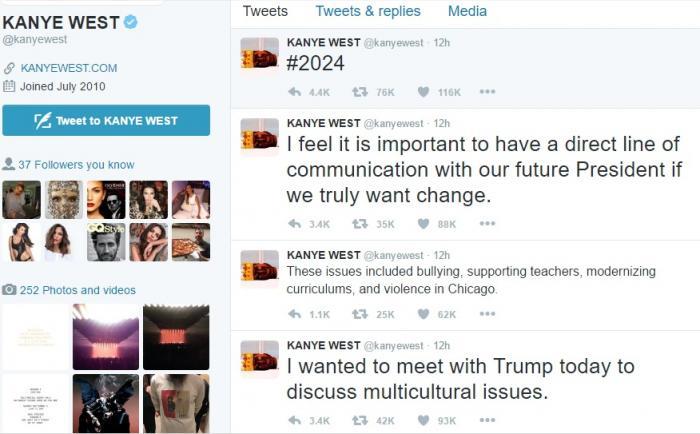Viewport: 700px width, 434px height.
Task: Like the future President tweet
Action: (424, 224)
